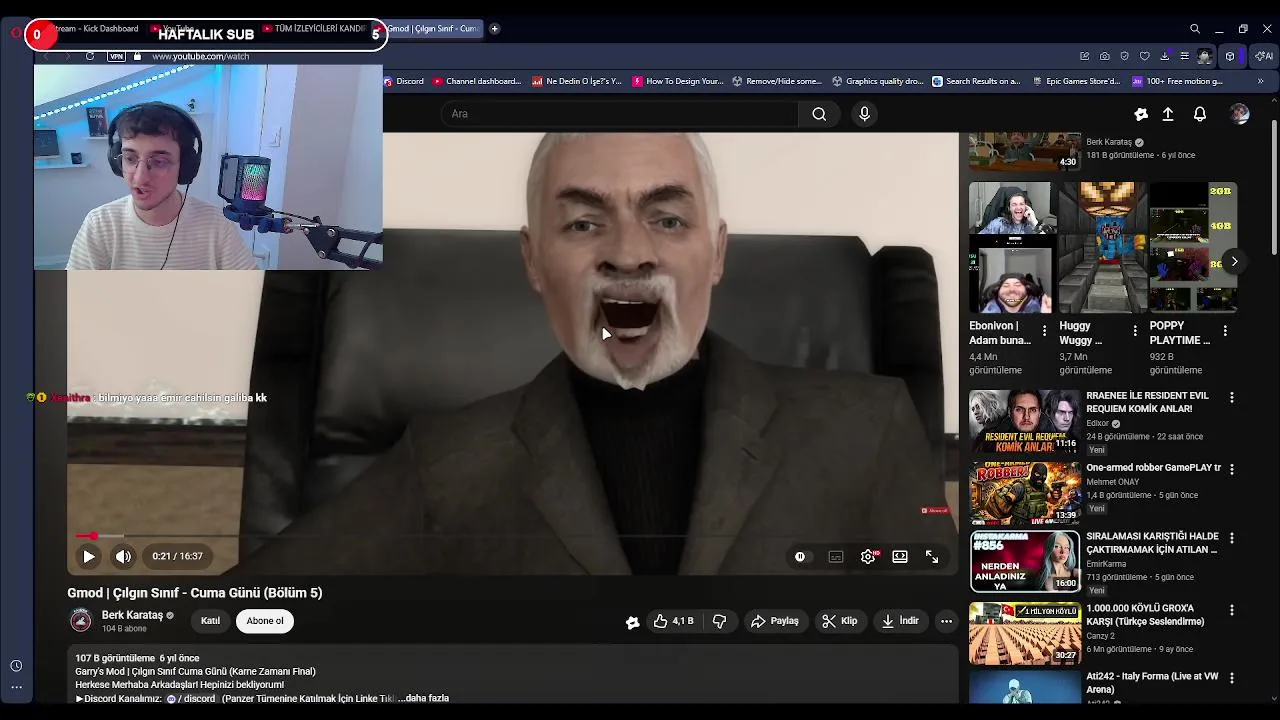Open options for Ati242 Italy Forma video
1280x720 pixels.
1232,678
